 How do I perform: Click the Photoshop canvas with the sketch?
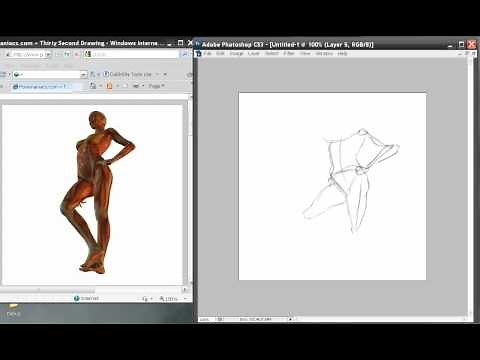point(332,186)
